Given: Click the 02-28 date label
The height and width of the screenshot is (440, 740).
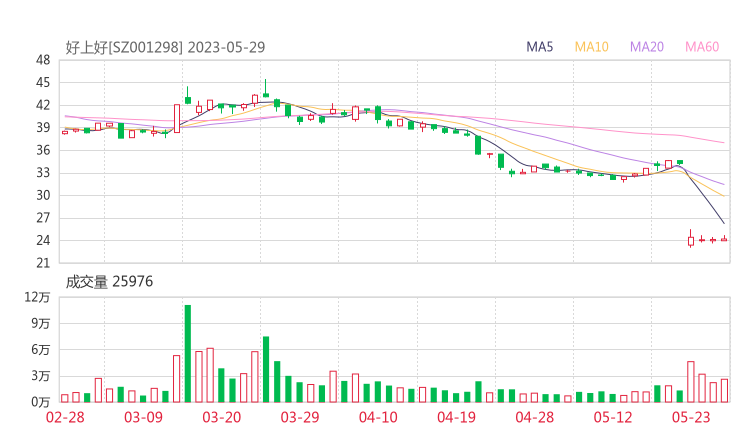Looking at the screenshot, I should [x=65, y=417].
